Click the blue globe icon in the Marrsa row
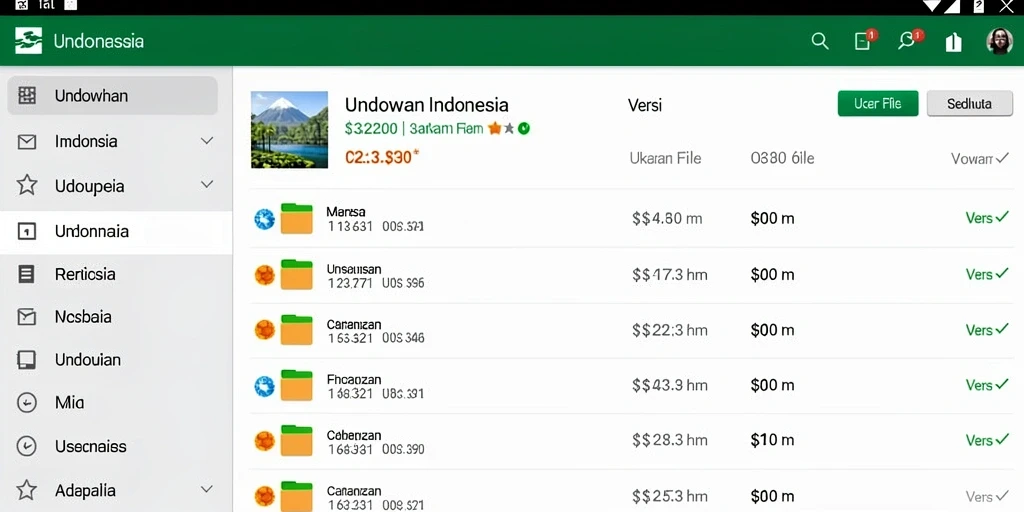The image size is (1024, 512). tap(264, 219)
